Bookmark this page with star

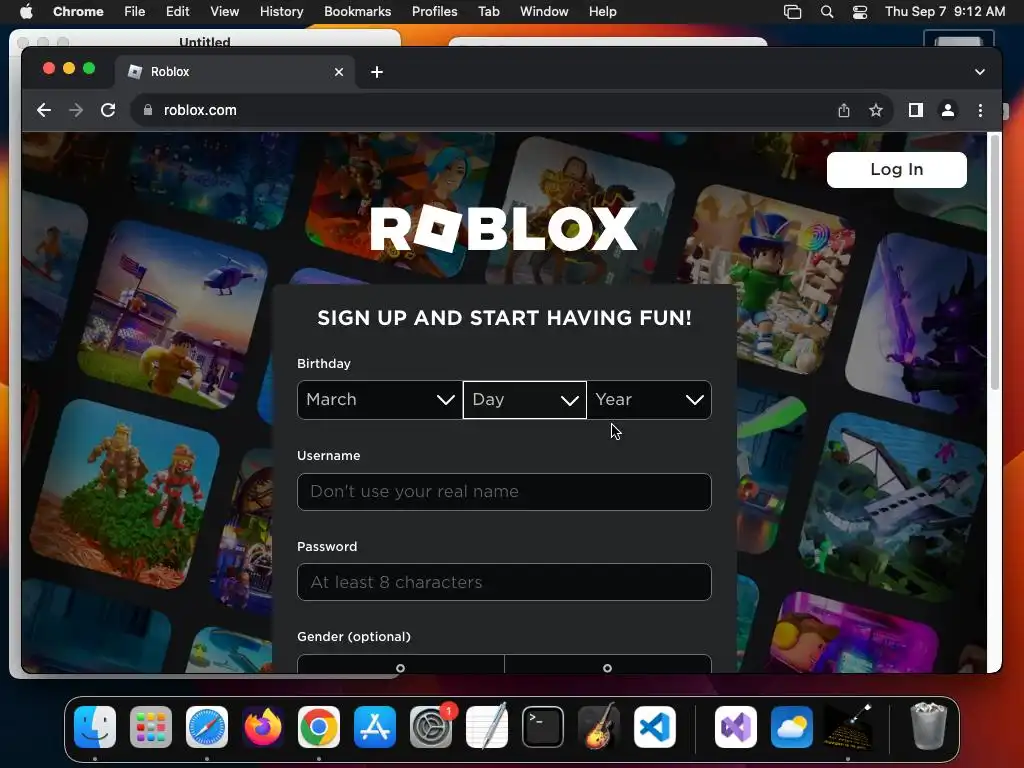(x=876, y=110)
